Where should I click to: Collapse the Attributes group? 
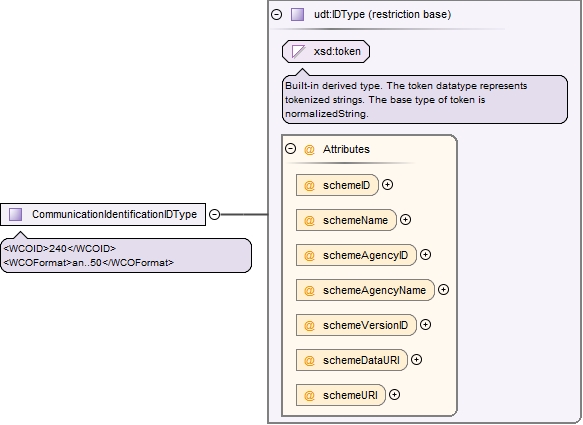tap(290, 149)
